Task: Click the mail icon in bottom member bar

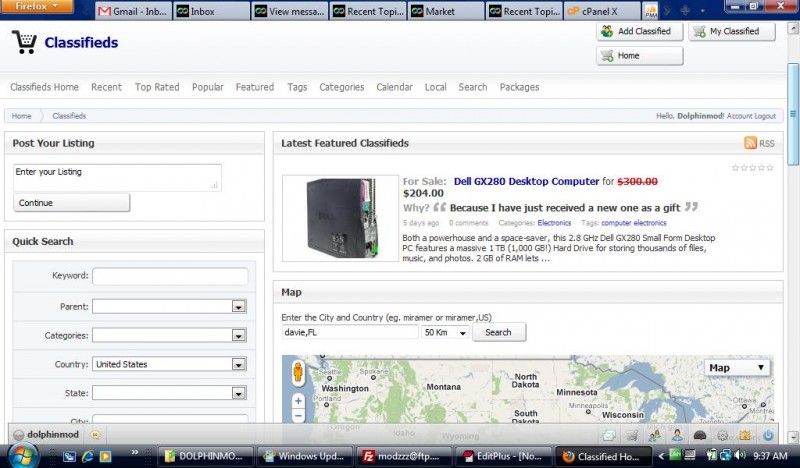Action: point(609,435)
